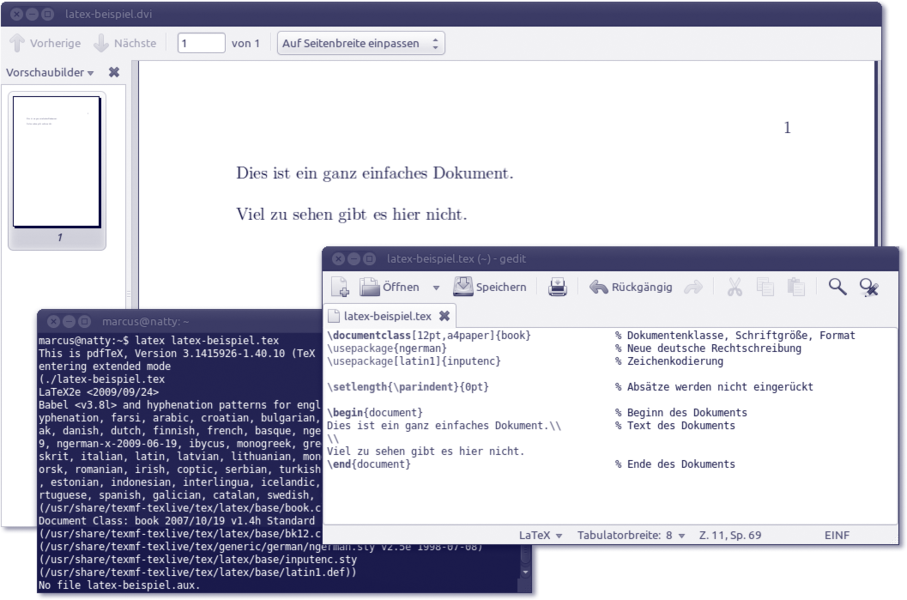Click the print icon in gedit toolbar

(x=558, y=288)
